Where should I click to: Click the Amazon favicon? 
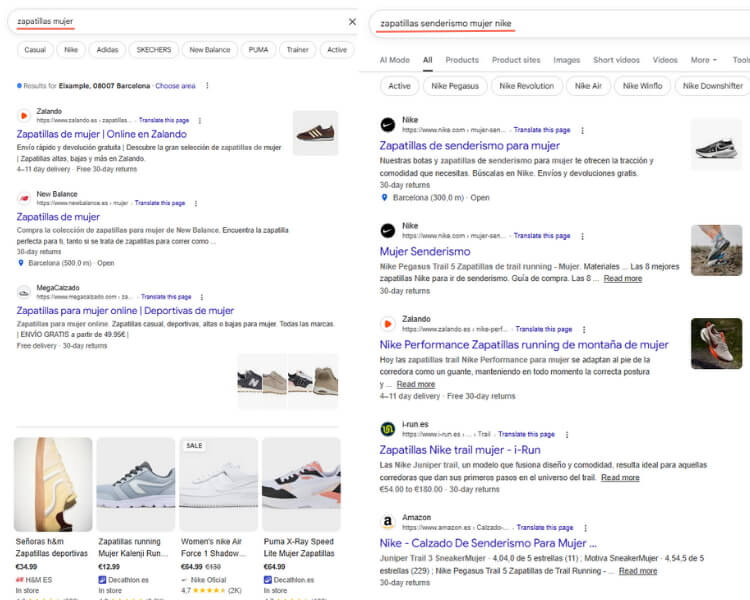[x=388, y=522]
